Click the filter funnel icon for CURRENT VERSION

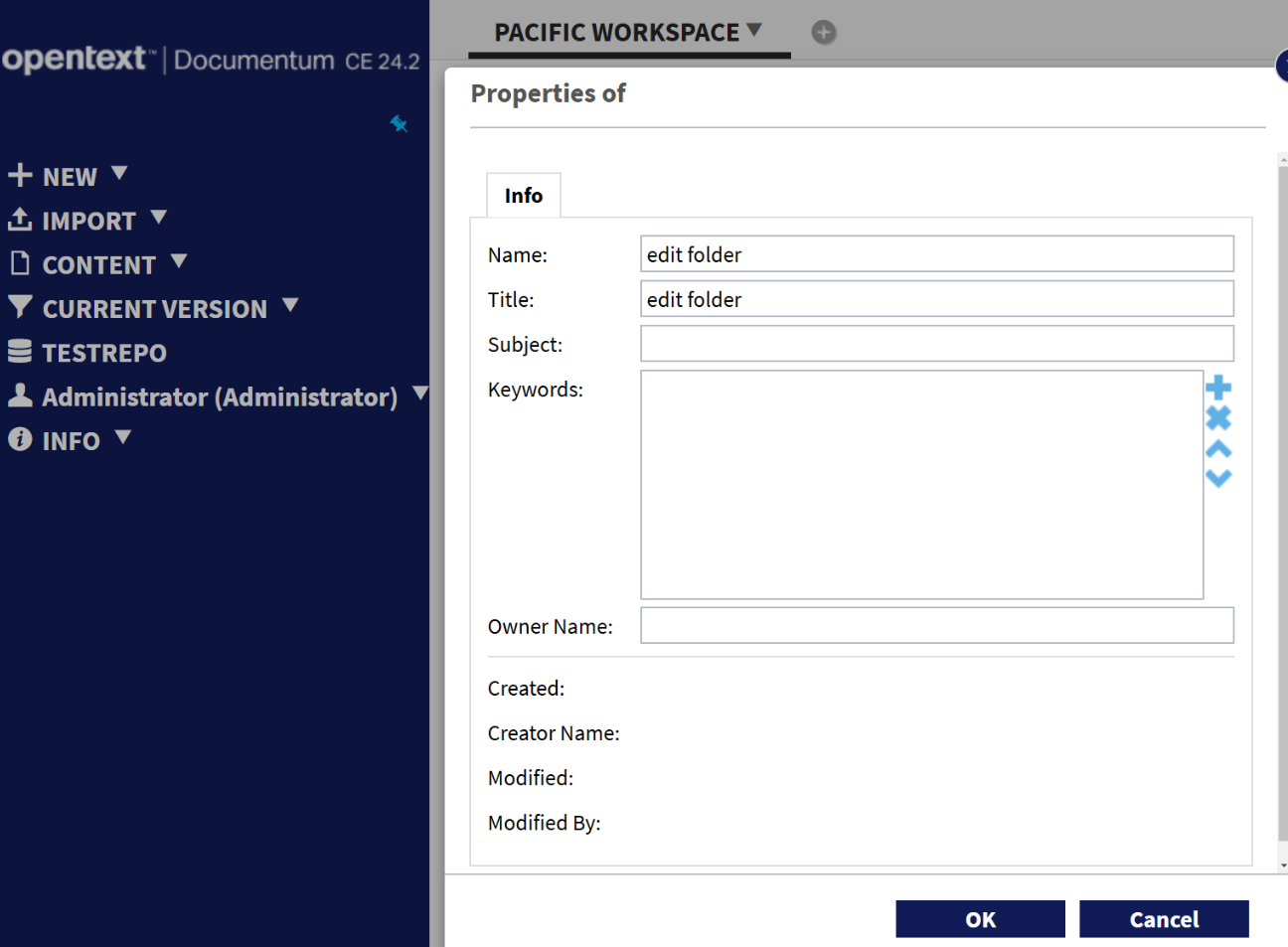pos(20,306)
